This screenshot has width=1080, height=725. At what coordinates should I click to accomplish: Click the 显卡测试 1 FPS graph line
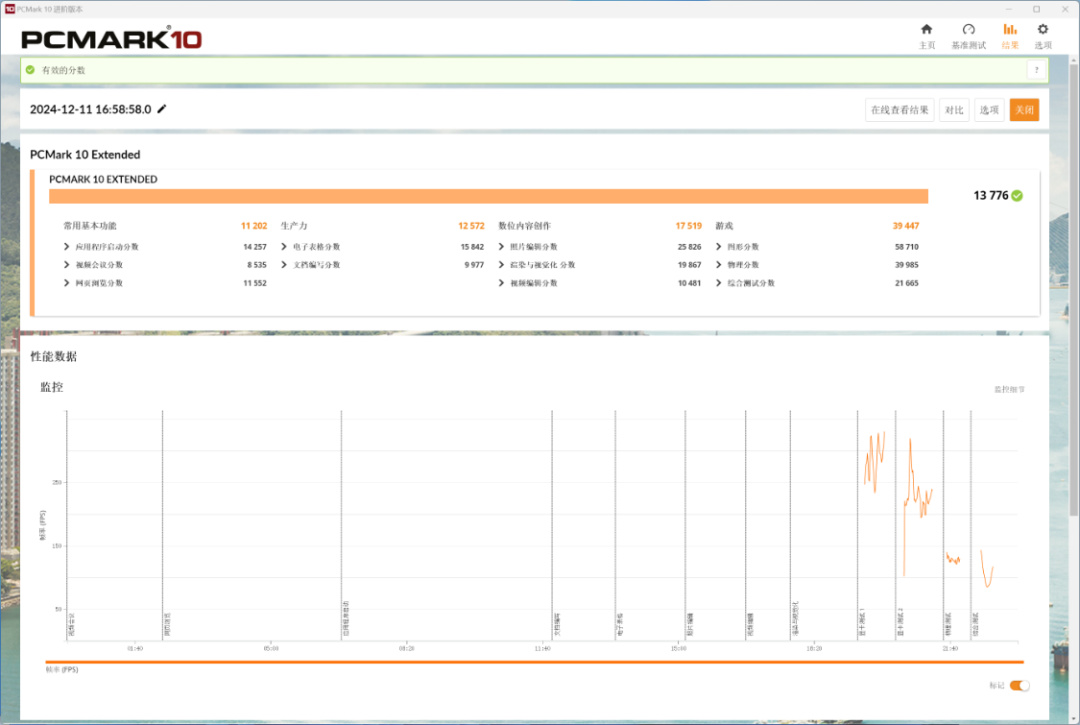pos(875,461)
